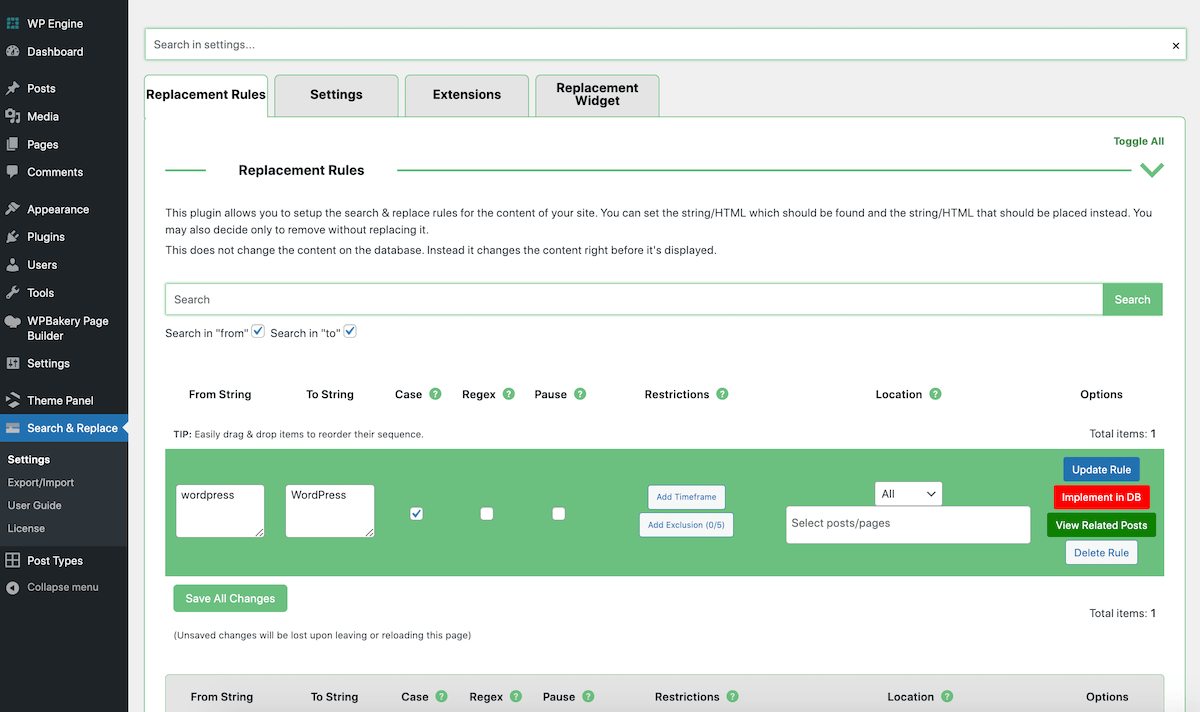Click the green Search button
The image size is (1200, 712).
[x=1133, y=299]
